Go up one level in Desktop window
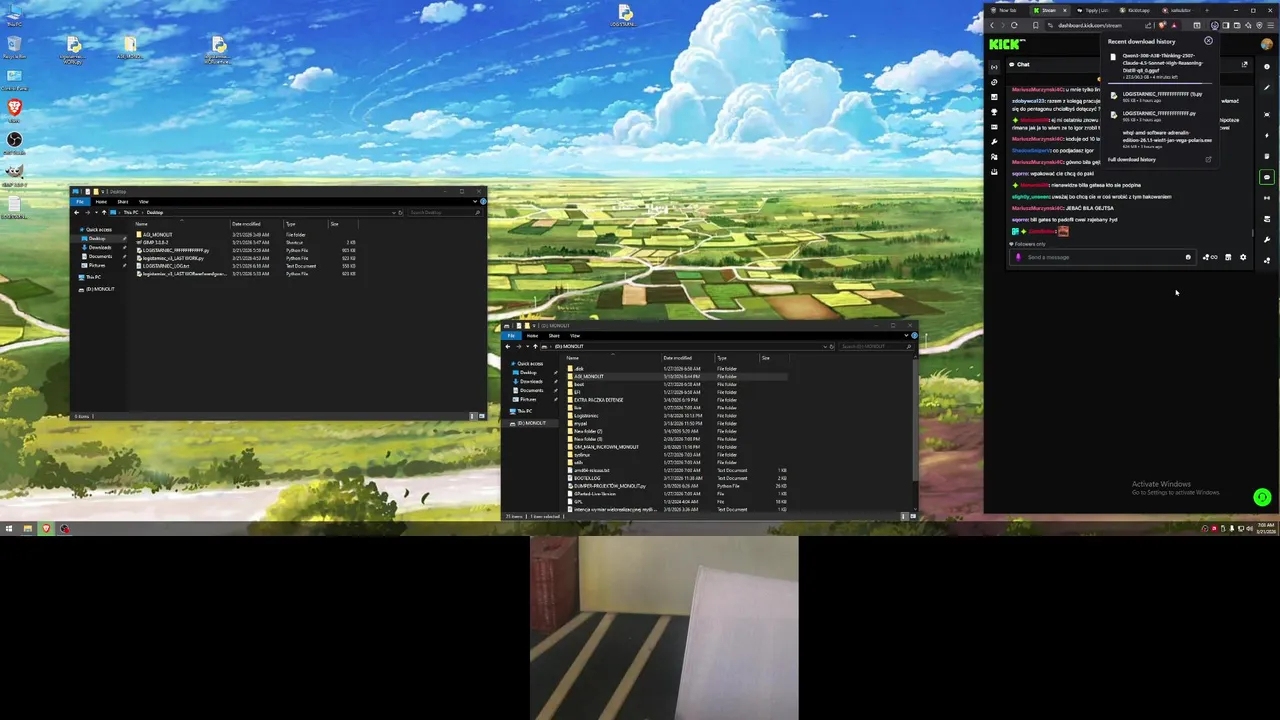This screenshot has height=720, width=1280. pos(104,212)
